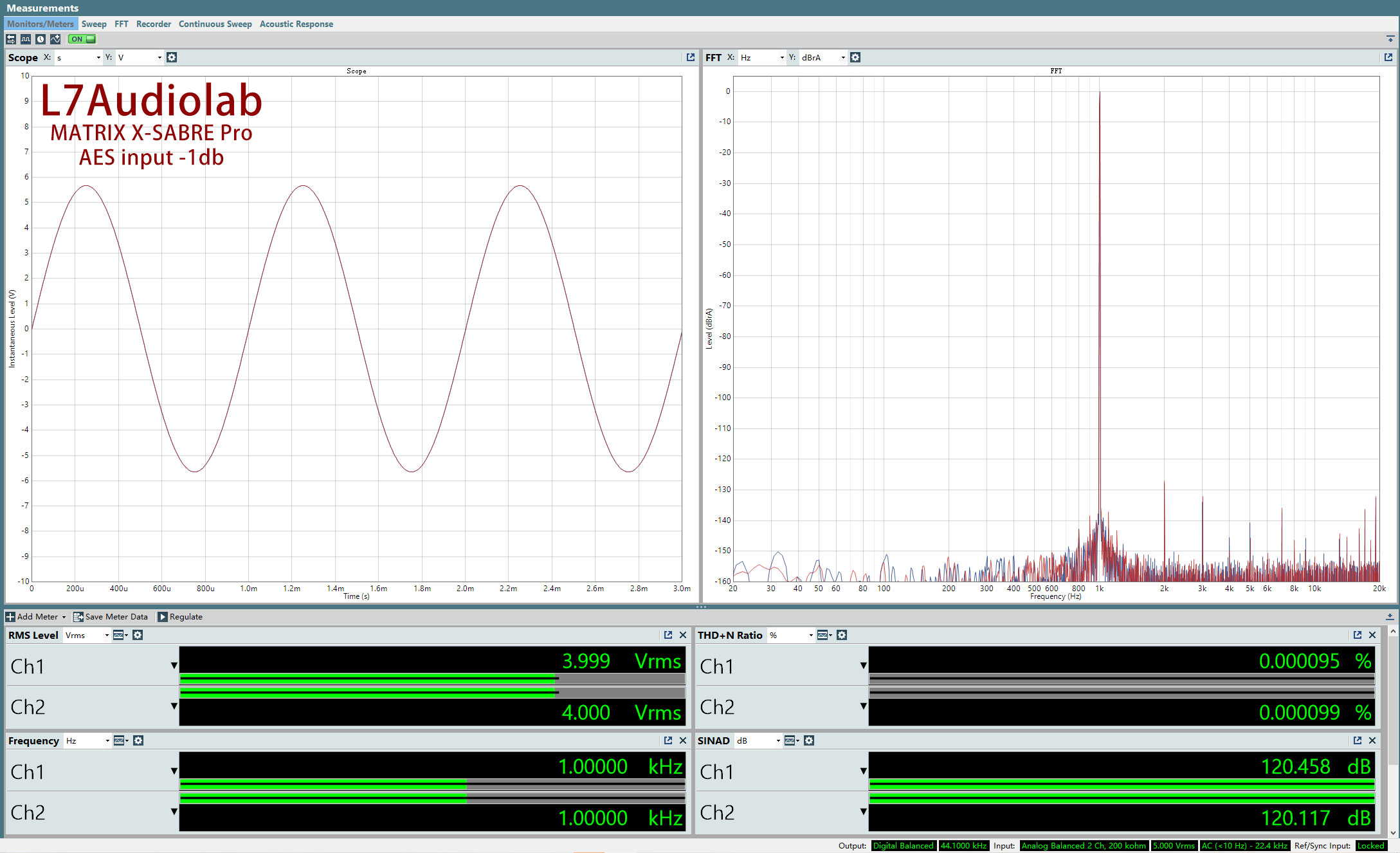This screenshot has width=1400, height=853.
Task: Expand Frequency Ch1 channel arrow
Action: [x=174, y=771]
